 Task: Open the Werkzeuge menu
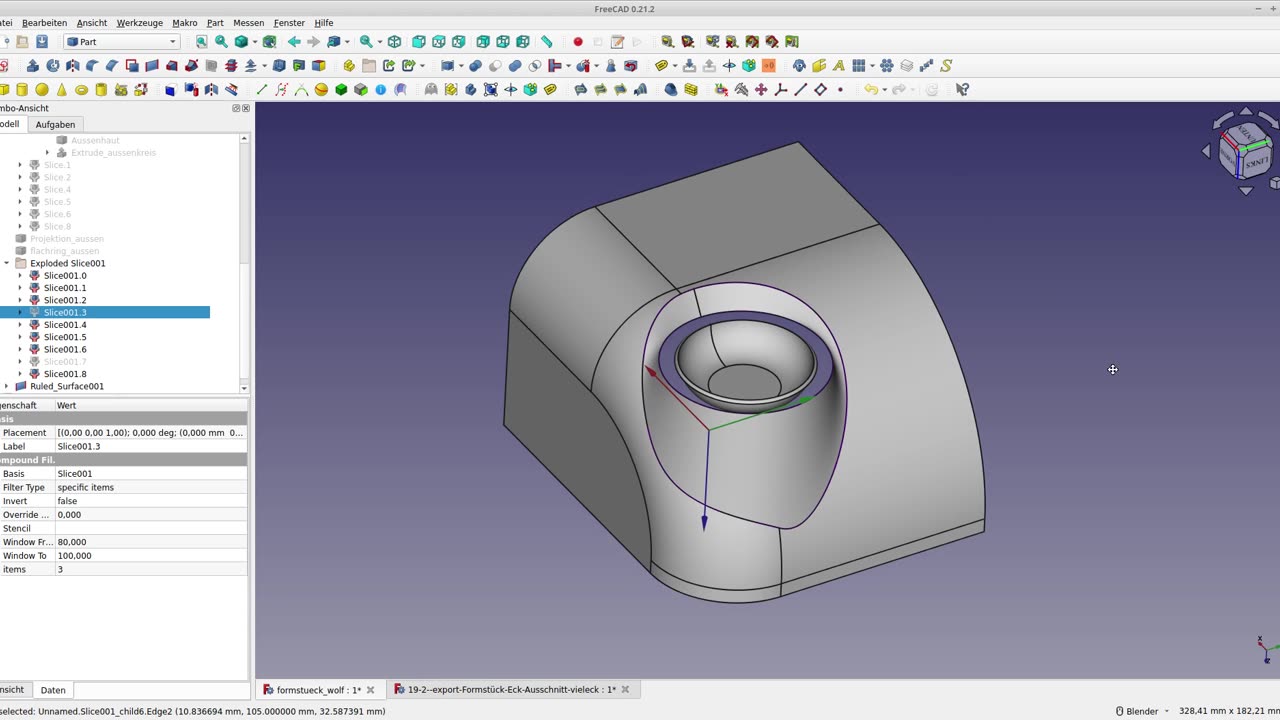[x=139, y=22]
